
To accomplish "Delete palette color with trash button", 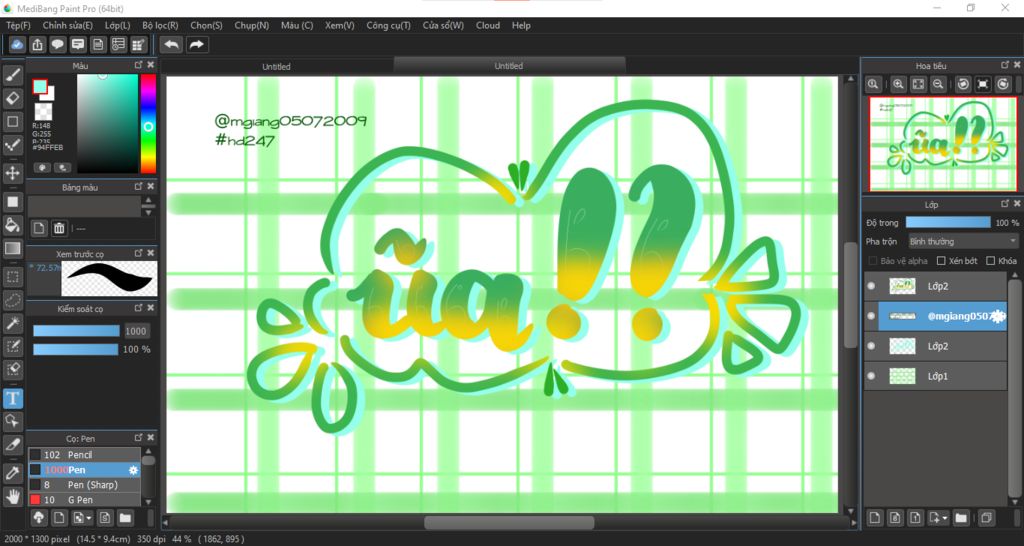I will click(59, 228).
